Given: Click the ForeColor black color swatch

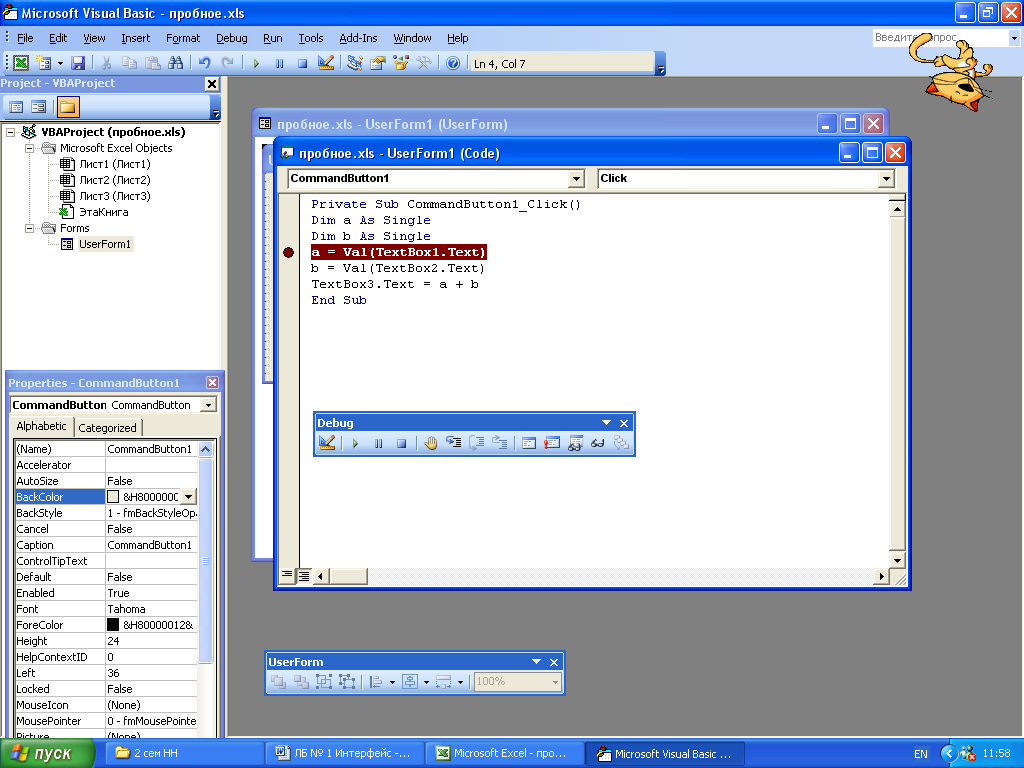Looking at the screenshot, I should pos(113,625).
